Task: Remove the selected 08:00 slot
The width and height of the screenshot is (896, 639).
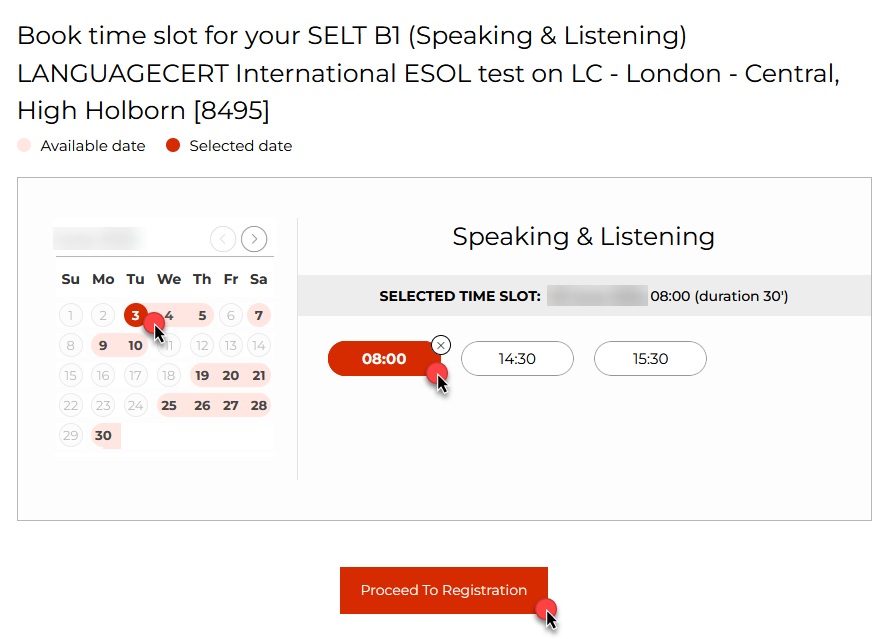Action: point(441,345)
